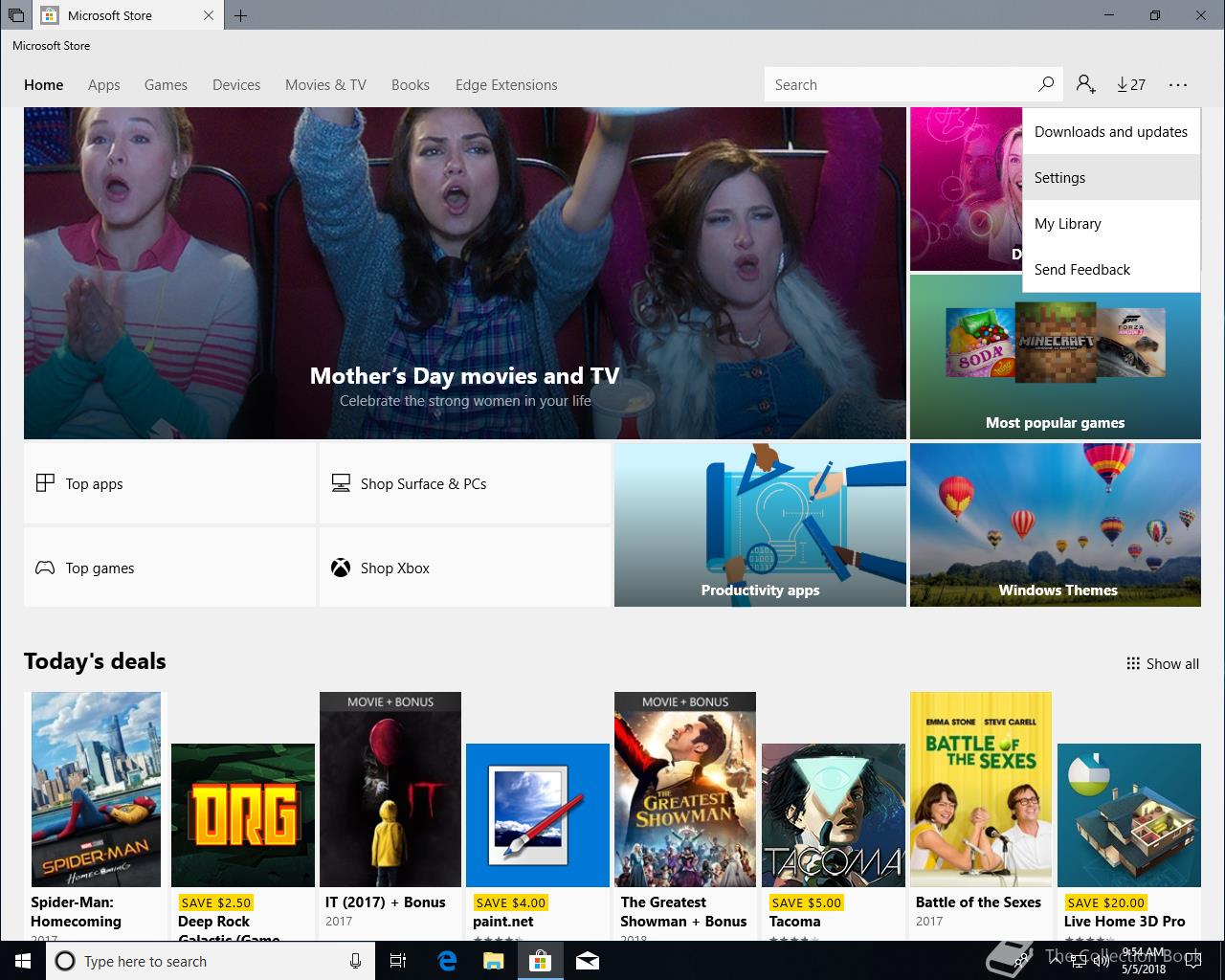This screenshot has width=1225, height=980.
Task: Open File Explorer from the taskbar
Action: tap(493, 961)
